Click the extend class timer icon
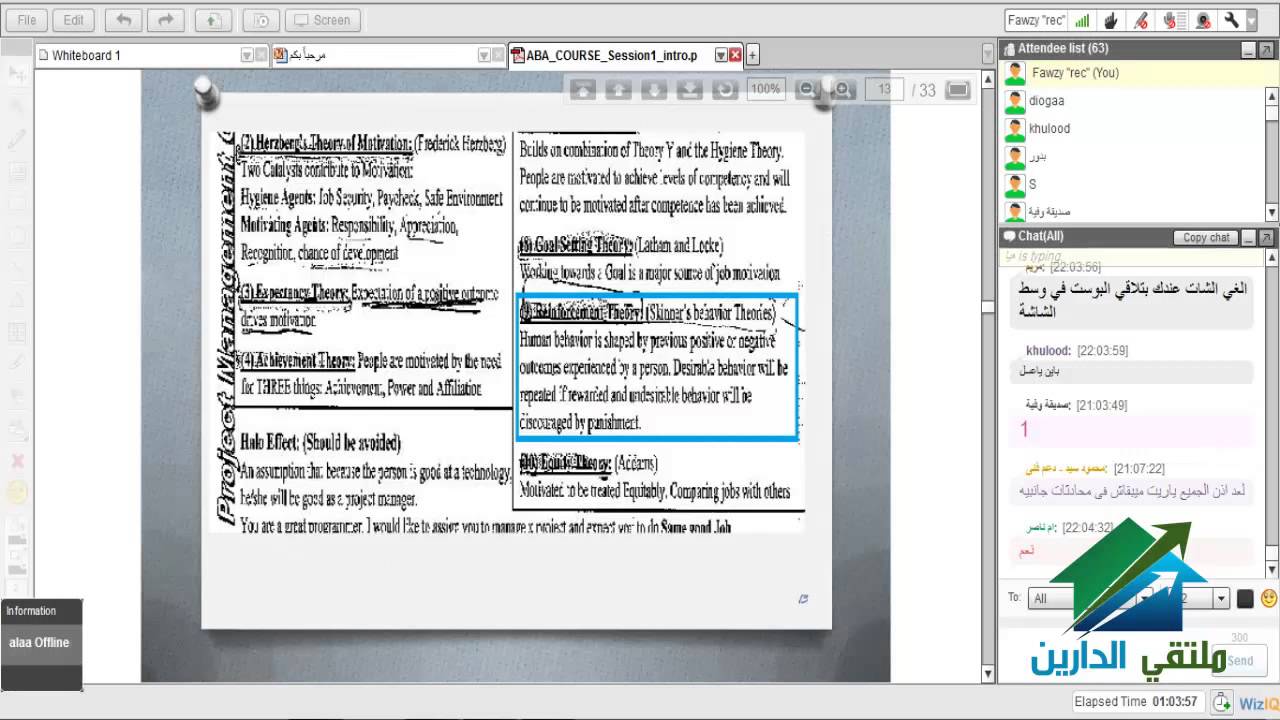This screenshot has height=720, width=1280. tap(1221, 703)
